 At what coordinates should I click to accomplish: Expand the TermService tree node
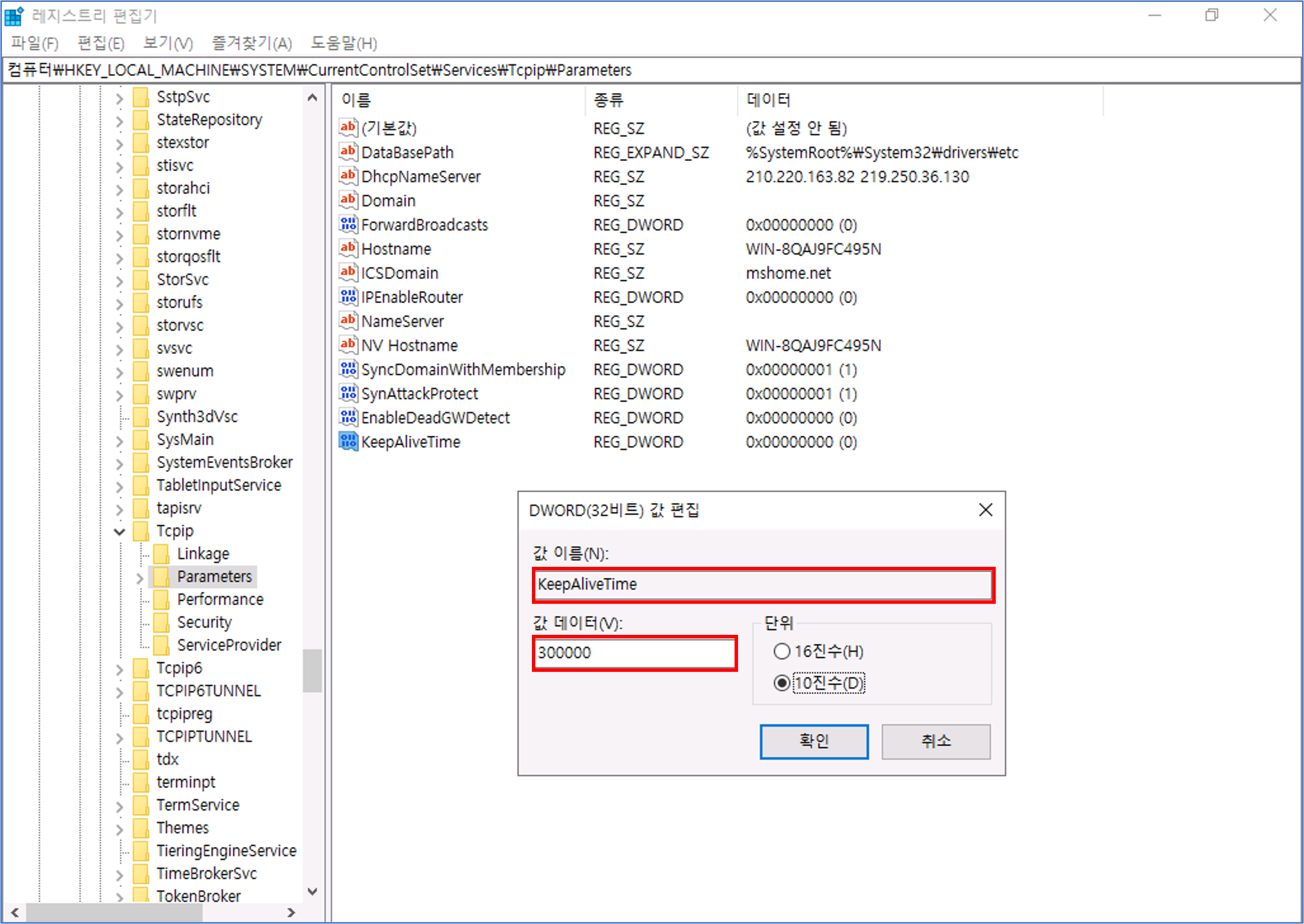[120, 805]
